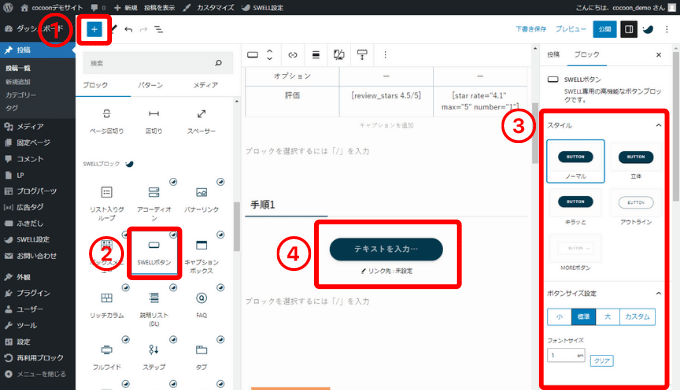Viewport: 680px width, 390px height.
Task: Select the 立体 button style
Action: pyautogui.click(x=636, y=161)
